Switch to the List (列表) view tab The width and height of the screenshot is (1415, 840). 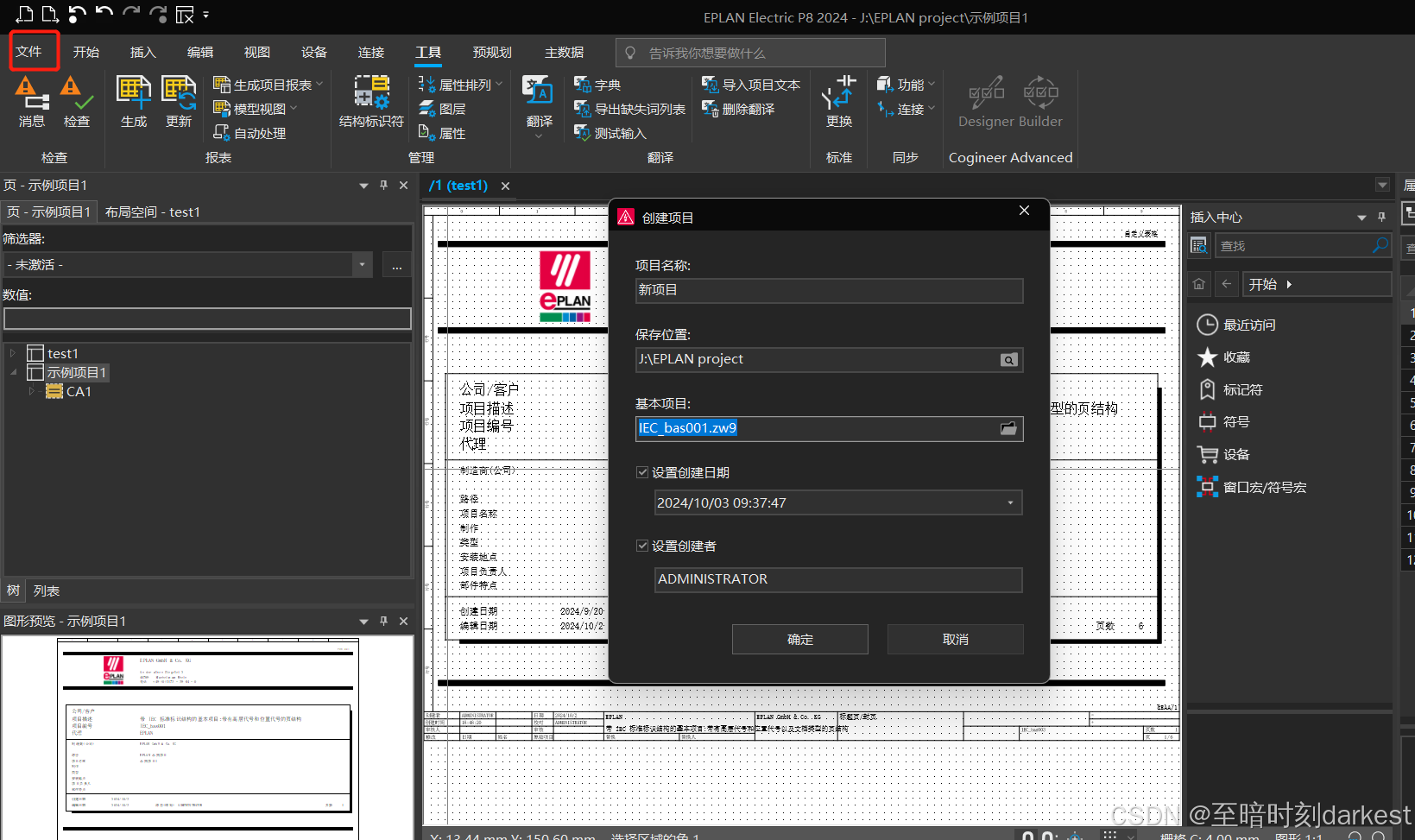(47, 591)
